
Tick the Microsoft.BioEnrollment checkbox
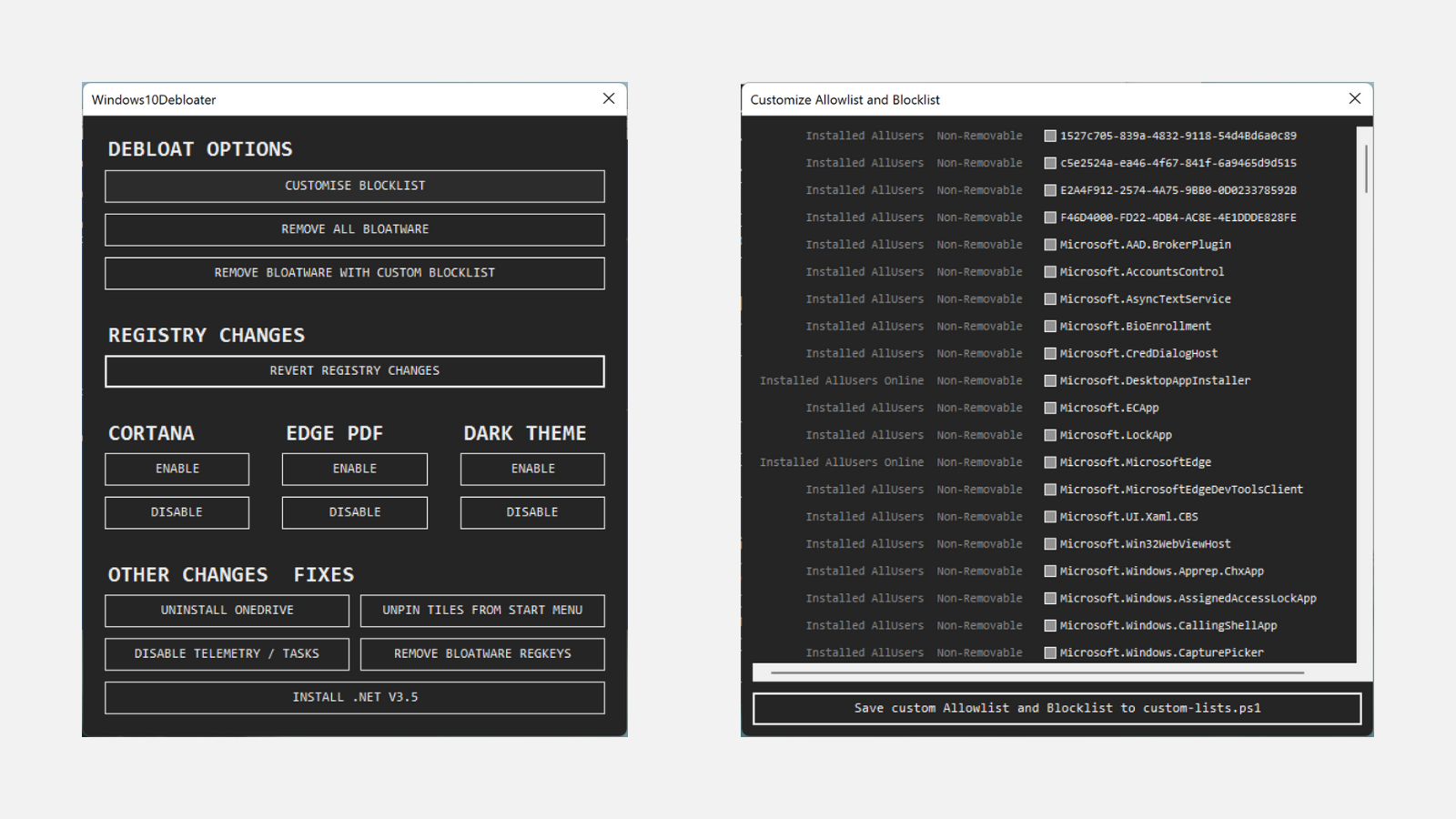1050,326
